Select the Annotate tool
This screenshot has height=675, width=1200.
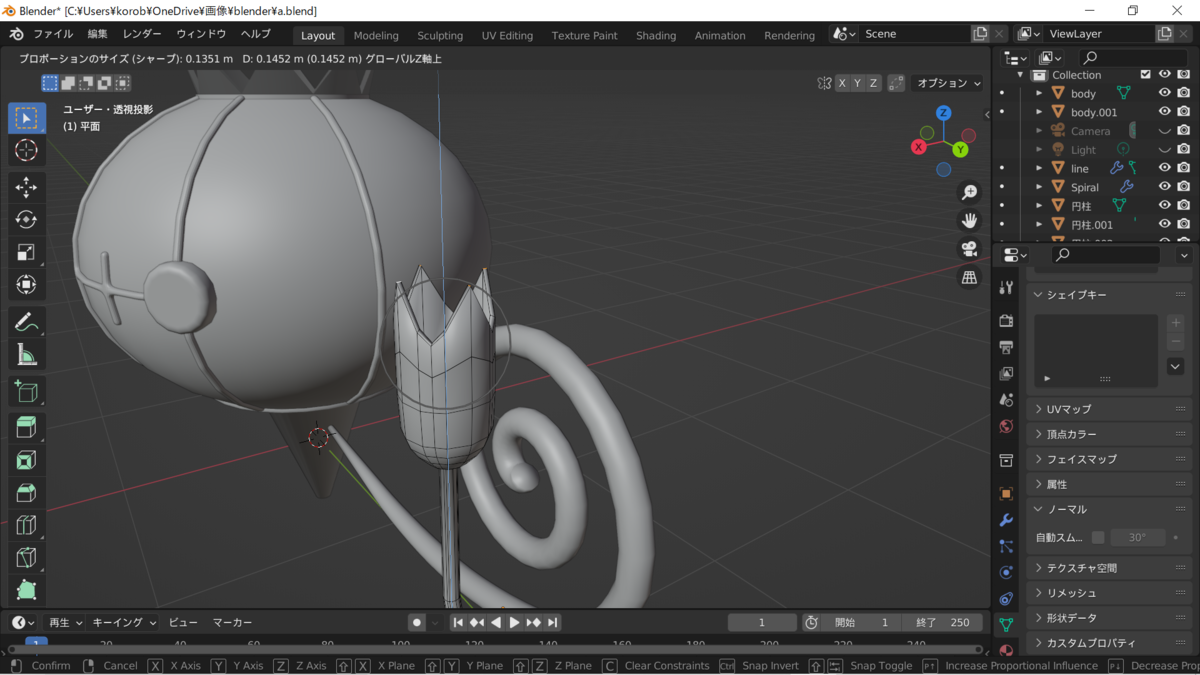tap(27, 322)
